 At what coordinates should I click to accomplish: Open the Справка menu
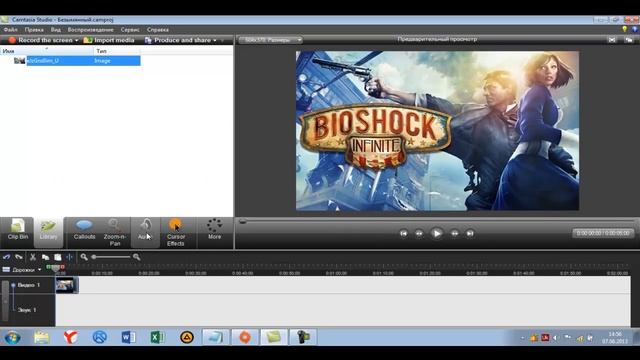(x=158, y=30)
